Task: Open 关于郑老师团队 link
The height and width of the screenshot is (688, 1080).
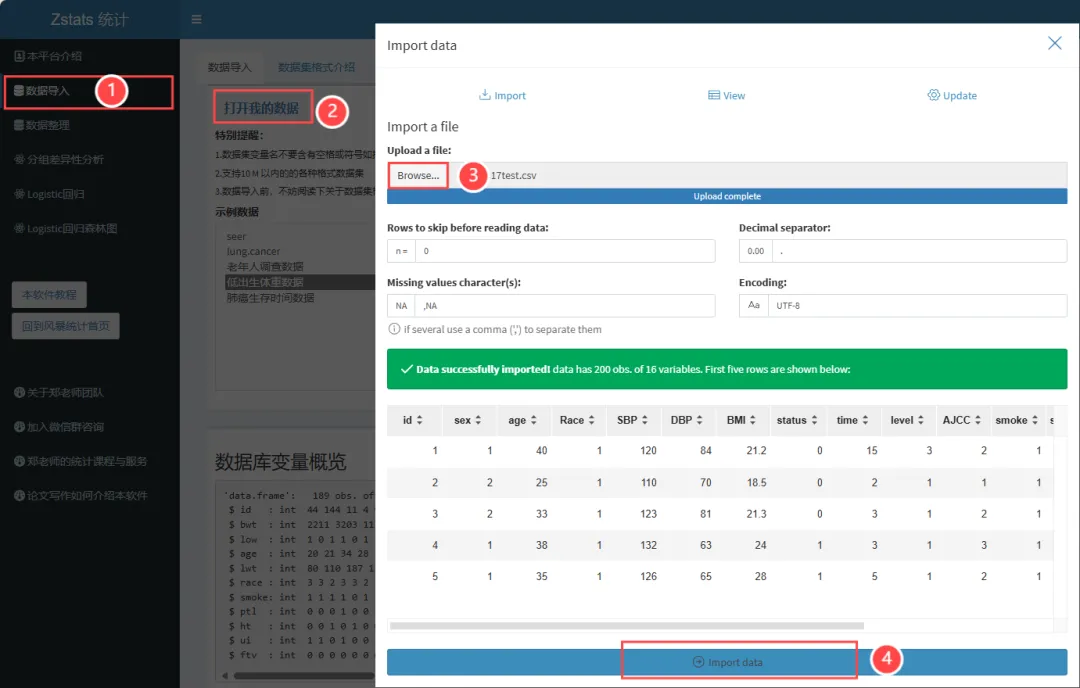Action: click(x=59, y=393)
